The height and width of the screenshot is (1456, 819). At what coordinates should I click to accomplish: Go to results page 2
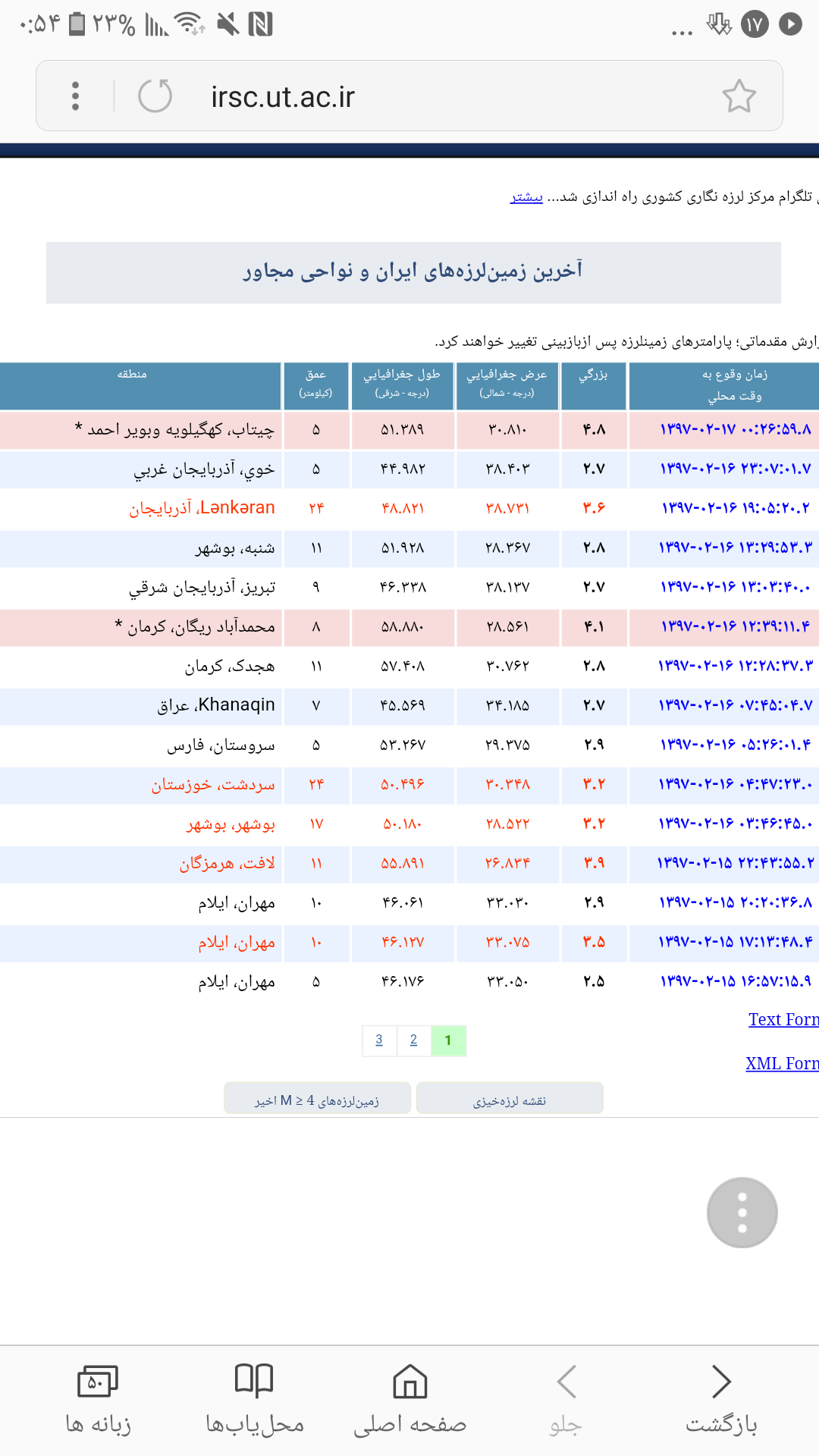413,1040
